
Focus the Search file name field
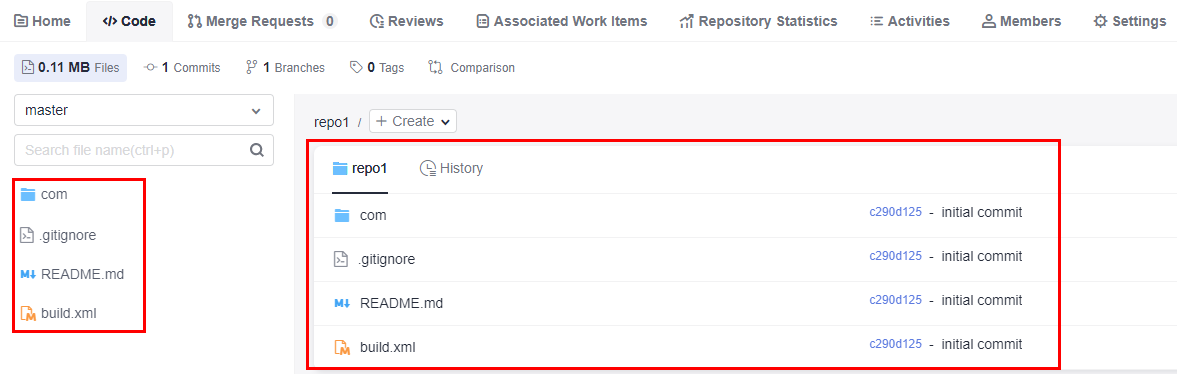coord(131,149)
